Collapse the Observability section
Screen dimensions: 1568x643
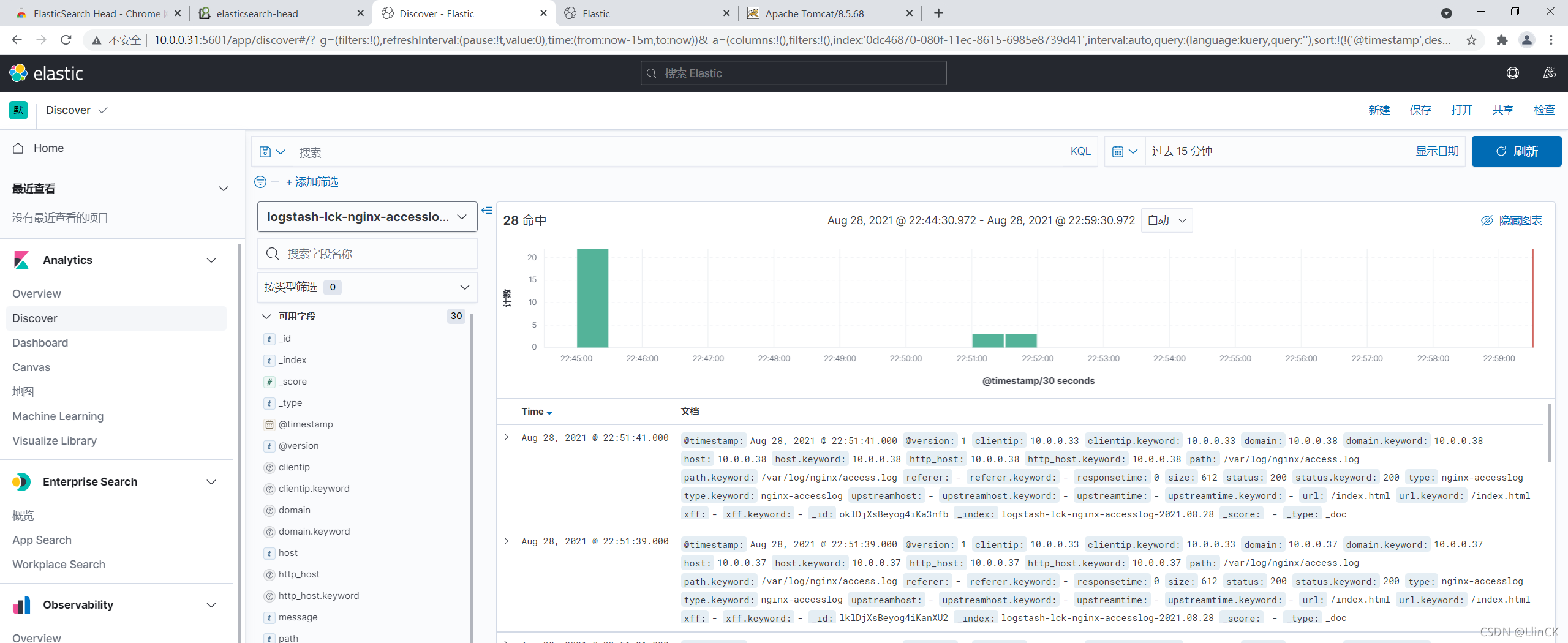pos(211,605)
